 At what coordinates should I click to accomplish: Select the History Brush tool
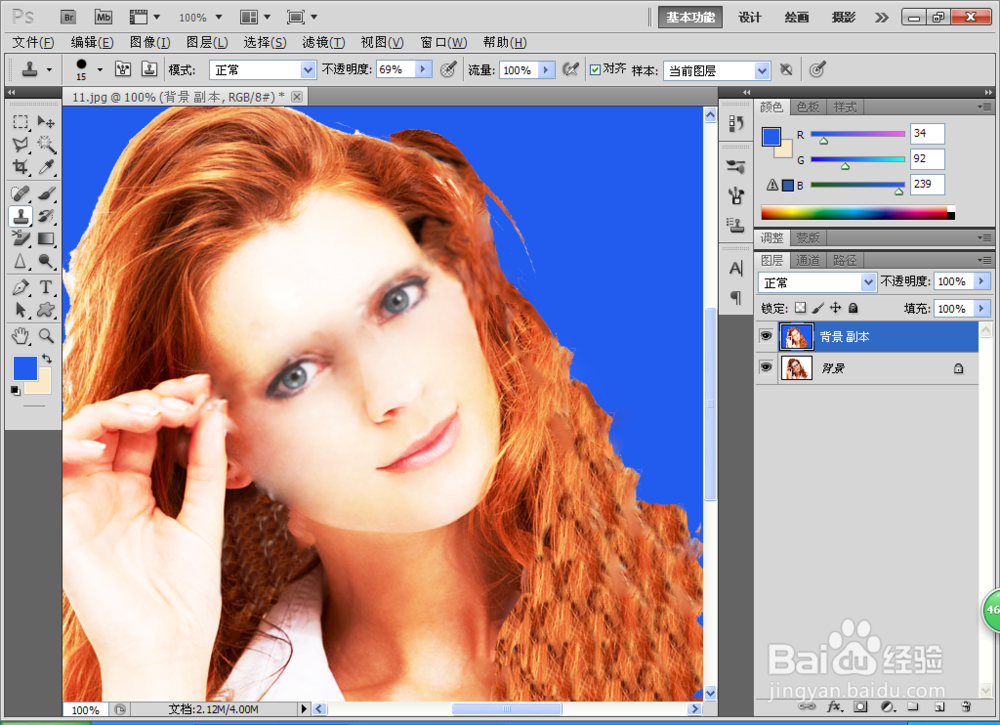[x=46, y=216]
